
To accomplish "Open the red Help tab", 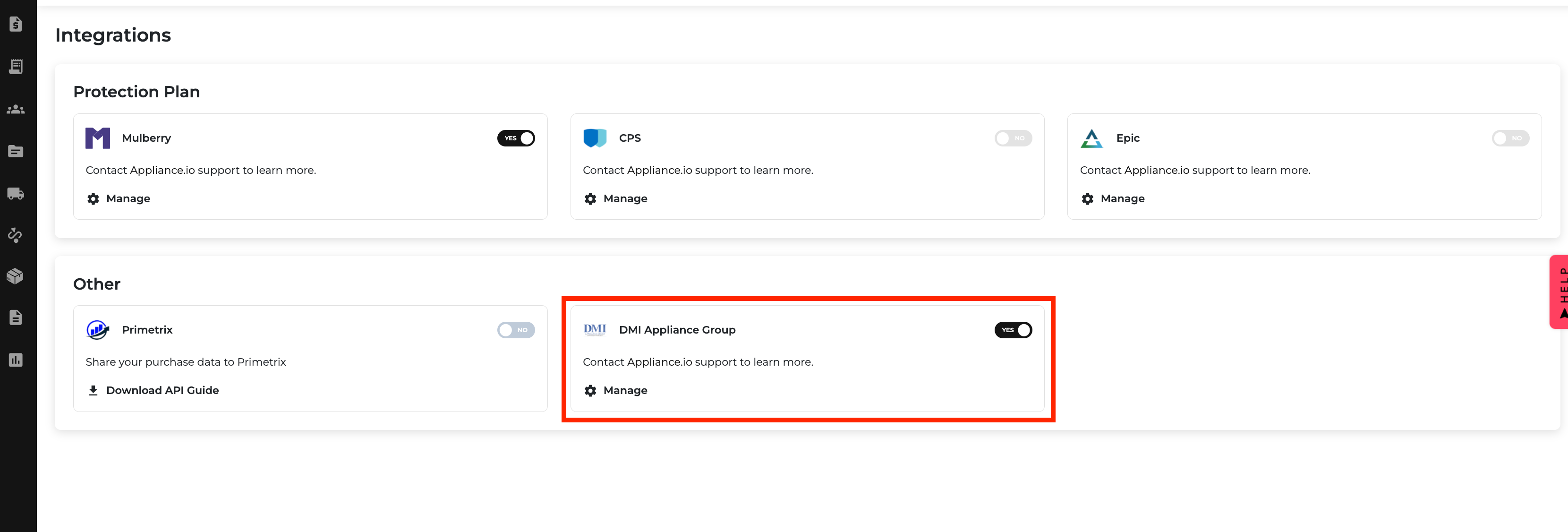I will [x=1559, y=292].
